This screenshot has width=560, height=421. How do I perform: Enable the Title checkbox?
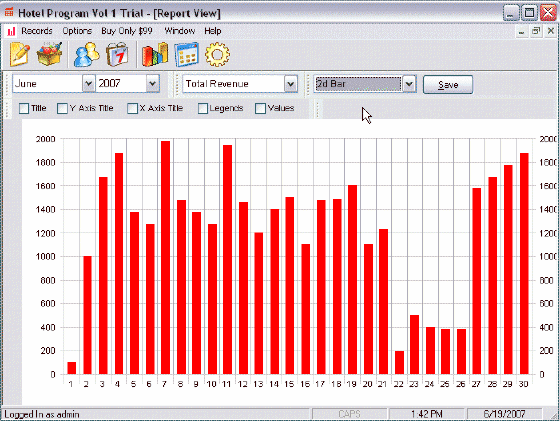(x=24, y=109)
